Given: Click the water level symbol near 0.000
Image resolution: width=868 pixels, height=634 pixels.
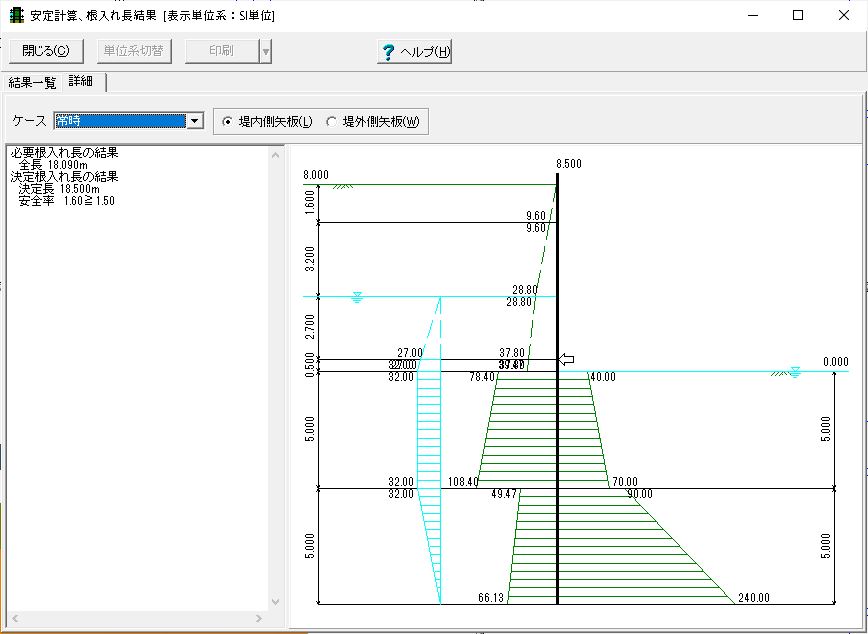Looking at the screenshot, I should (x=795, y=372).
